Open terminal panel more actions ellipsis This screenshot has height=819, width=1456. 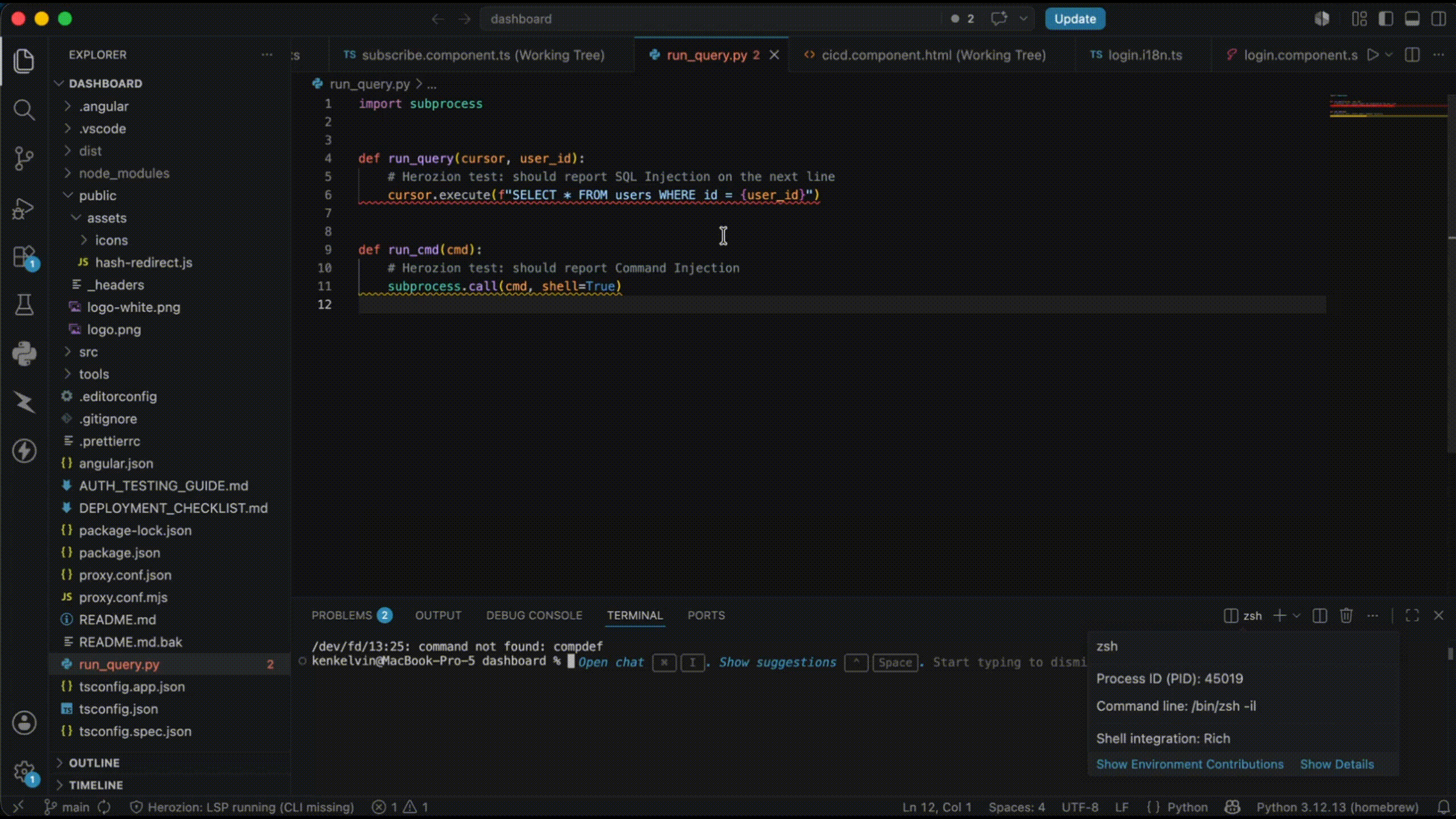[1372, 615]
